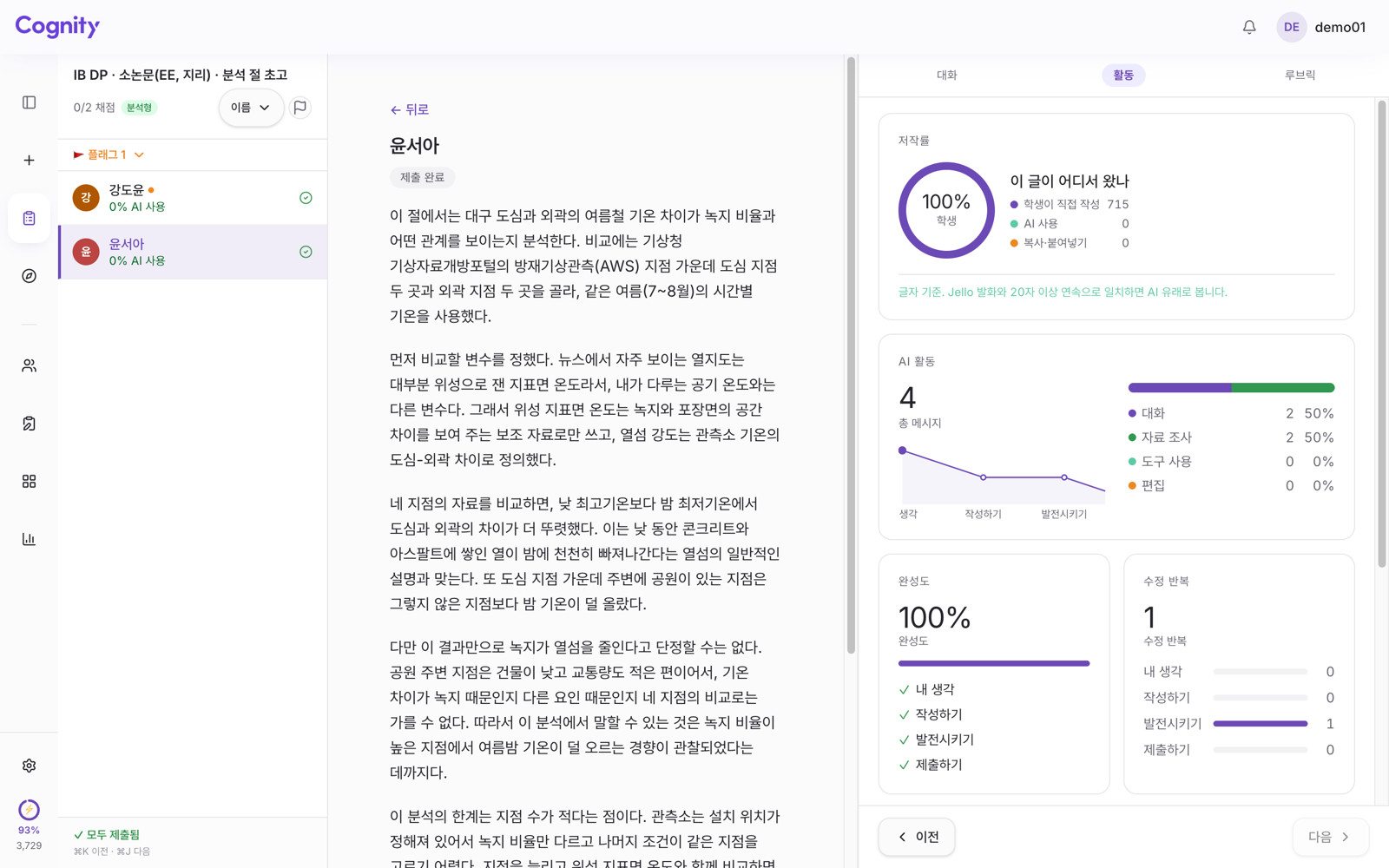Click the 다음 button
Screen dimensions: 1389x868
(1330, 837)
